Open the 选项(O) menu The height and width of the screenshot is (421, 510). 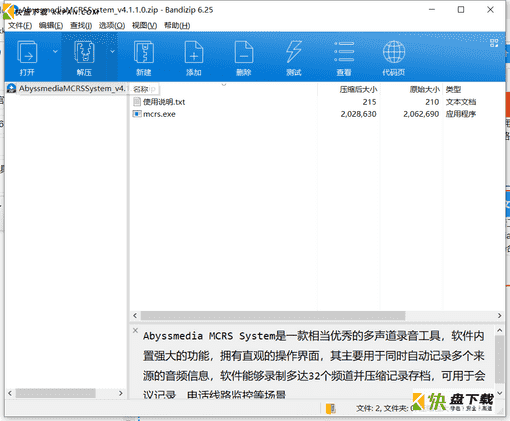(x=112, y=25)
